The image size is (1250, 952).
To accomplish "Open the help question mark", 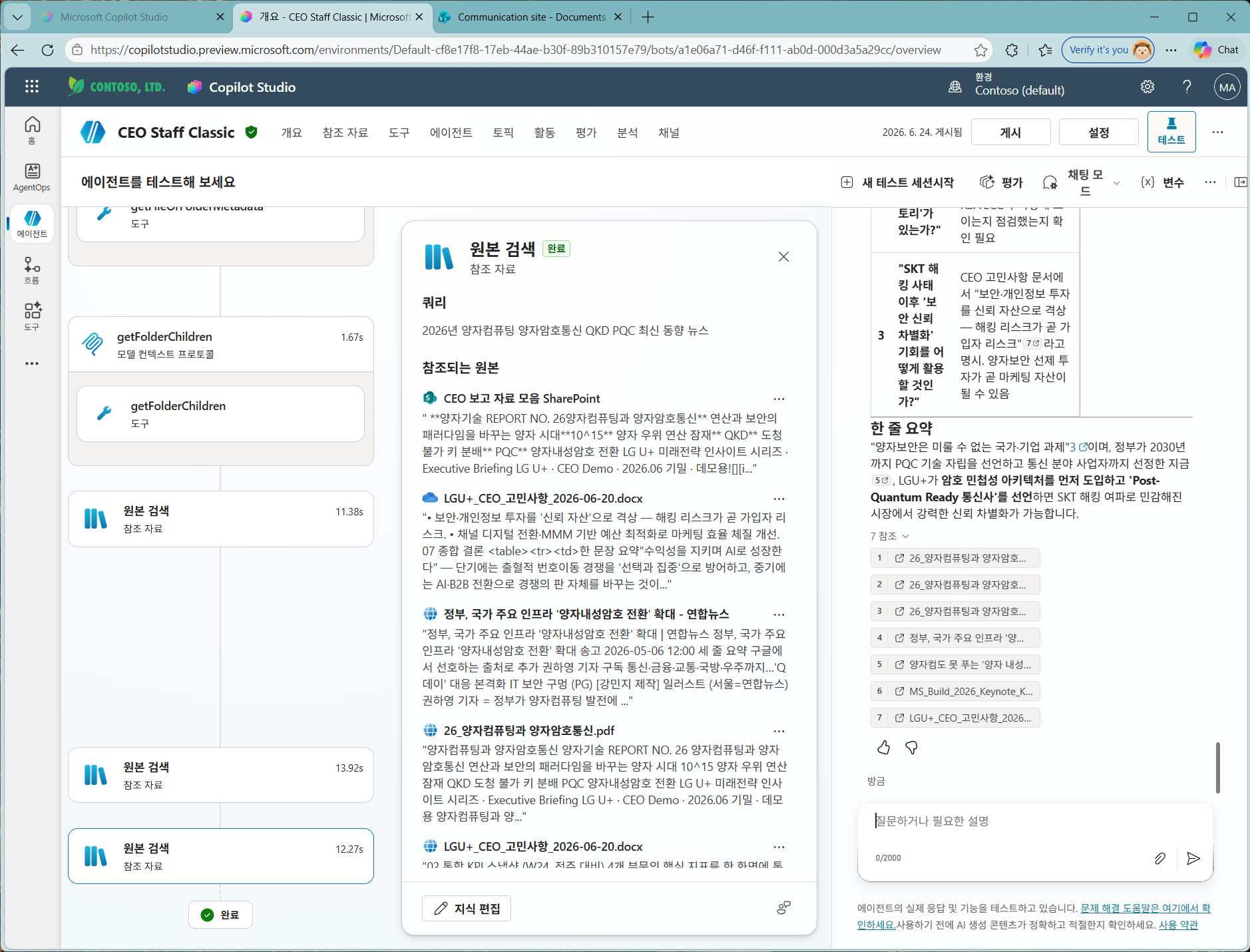I will coord(1187,87).
